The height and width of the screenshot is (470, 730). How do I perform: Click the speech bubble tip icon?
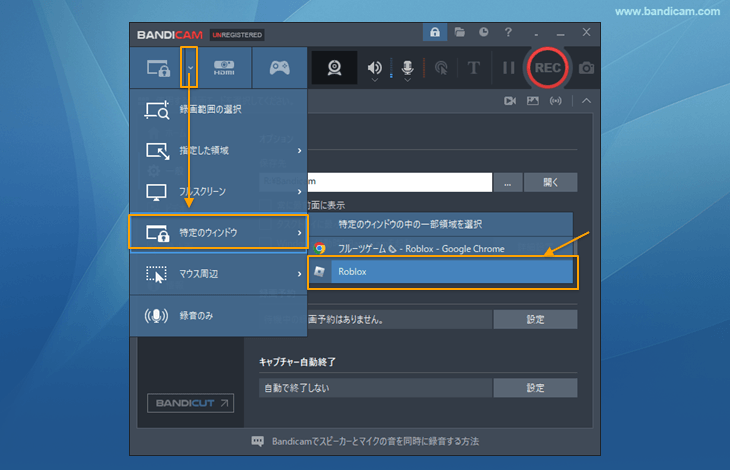point(257,441)
